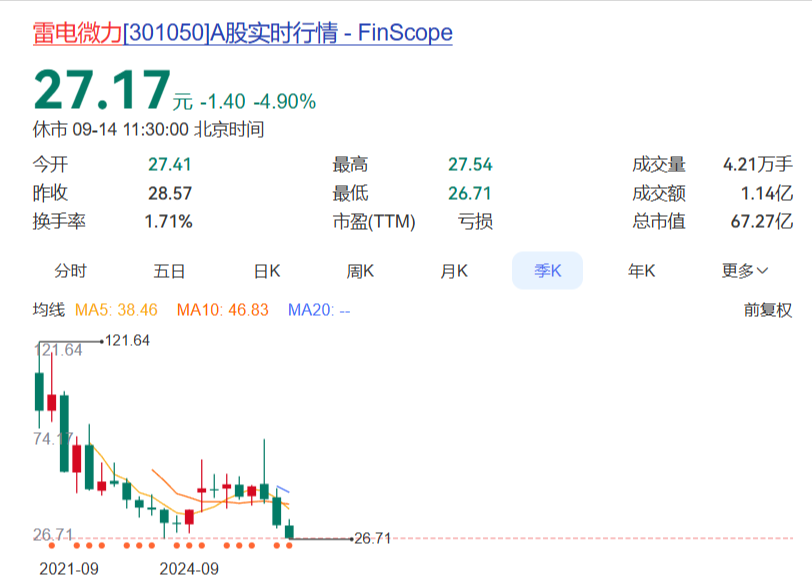
Task: Click the 今开 value 27.41
Action: [170, 164]
